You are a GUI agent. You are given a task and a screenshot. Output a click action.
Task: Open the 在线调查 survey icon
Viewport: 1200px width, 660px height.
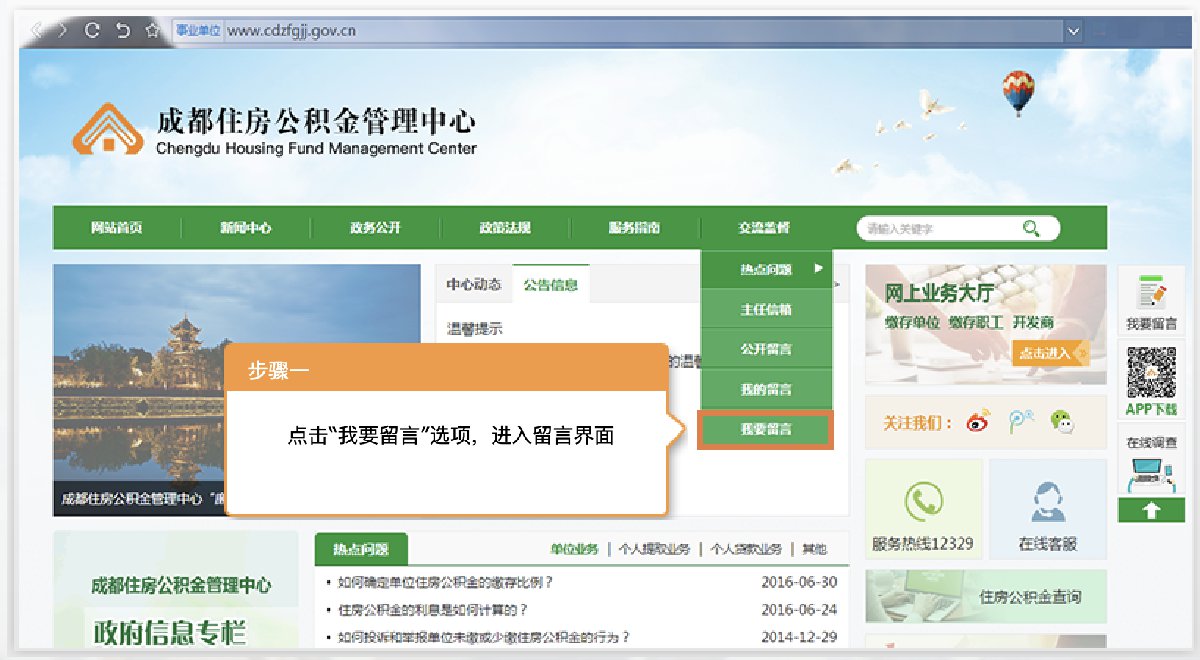[1151, 473]
